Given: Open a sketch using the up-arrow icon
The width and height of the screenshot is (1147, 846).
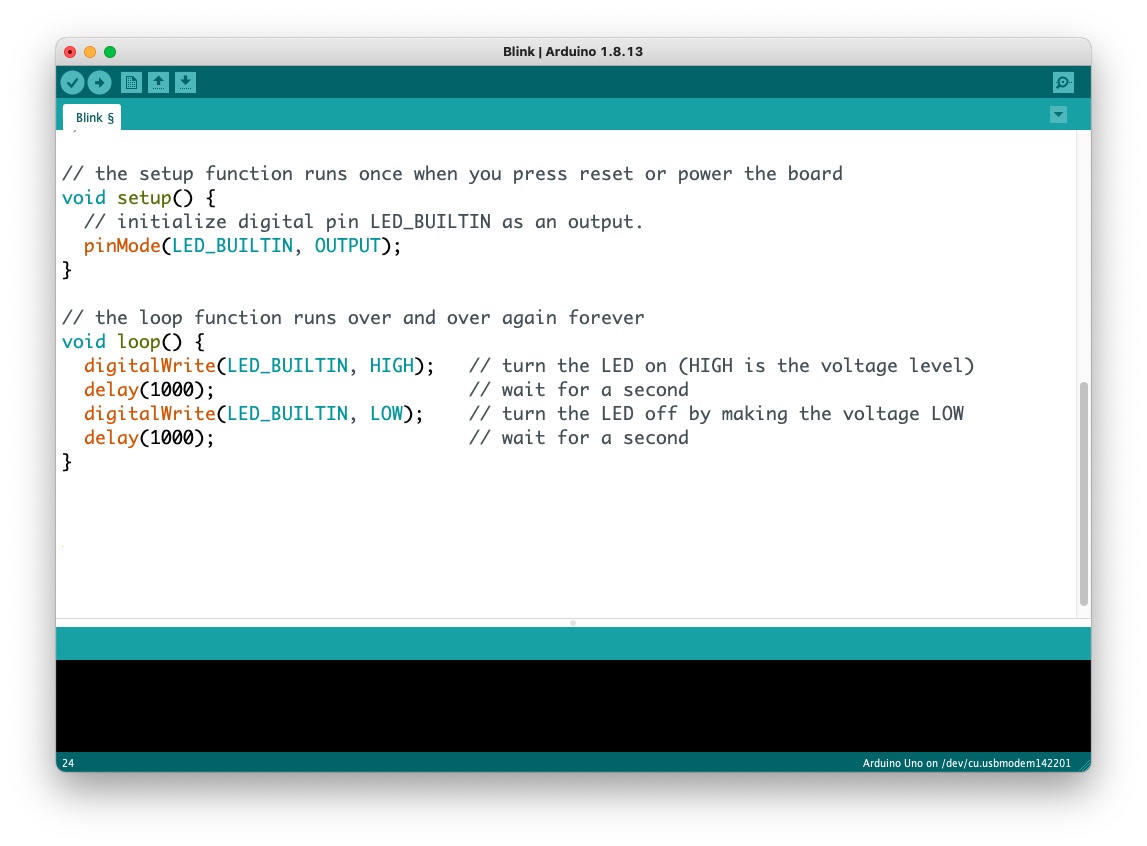Looking at the screenshot, I should point(158,83).
